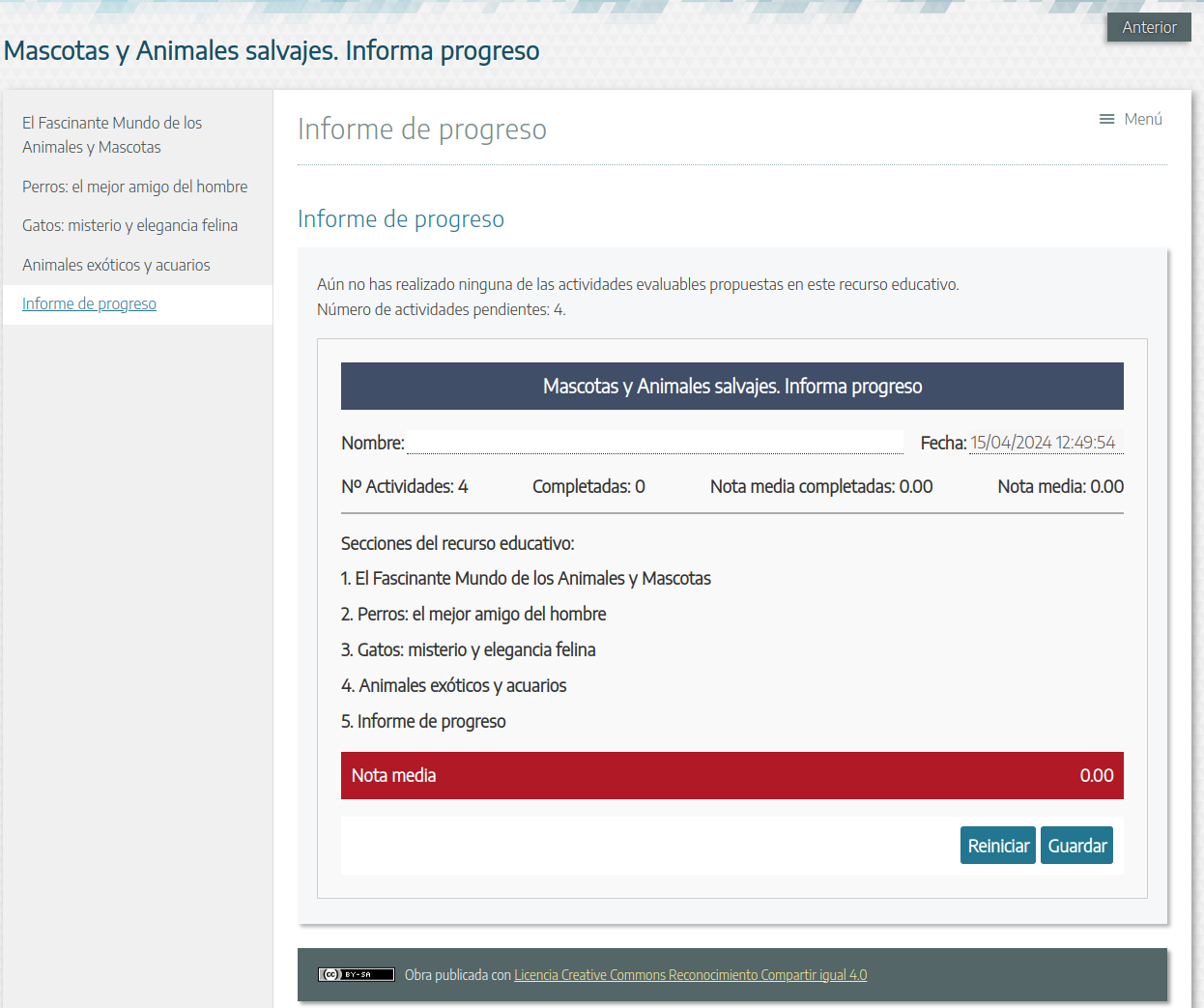Viewport: 1204px width, 1008px height.
Task: Select section '1. El Fascinante Mundo' in report
Action: (x=526, y=578)
